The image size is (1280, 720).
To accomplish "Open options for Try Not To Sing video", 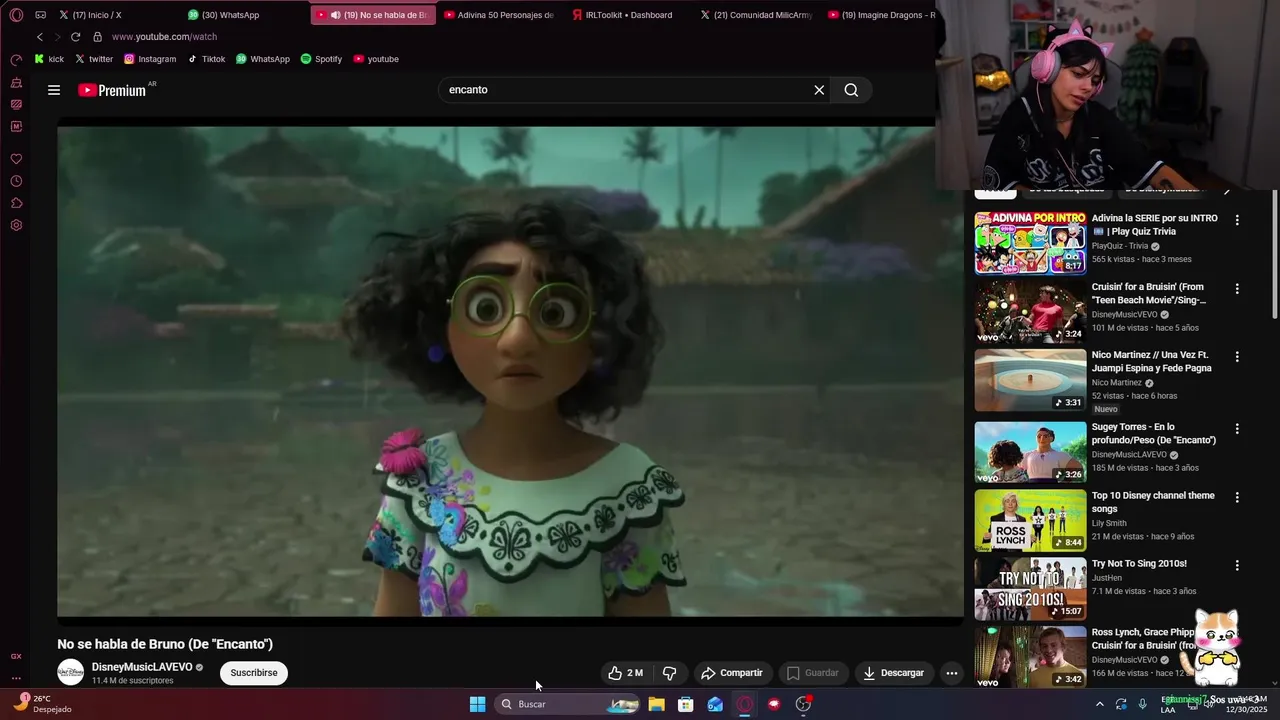I will pyautogui.click(x=1237, y=565).
